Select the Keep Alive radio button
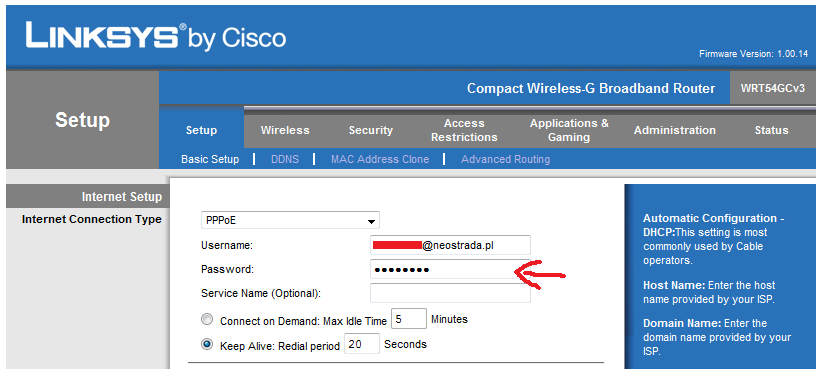The height and width of the screenshot is (369, 823). click(x=207, y=344)
